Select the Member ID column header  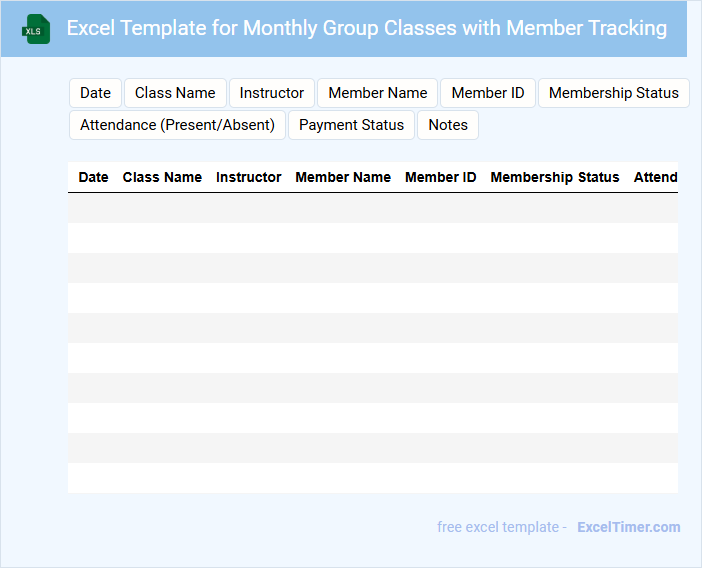440,177
